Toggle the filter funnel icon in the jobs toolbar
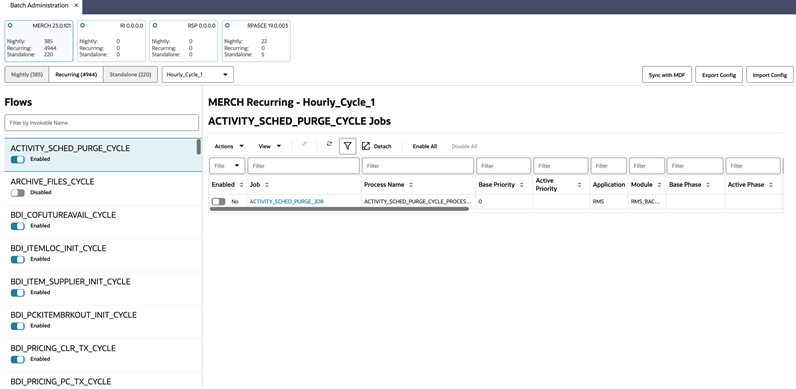Screen dimensions: 796x389 click(x=347, y=146)
